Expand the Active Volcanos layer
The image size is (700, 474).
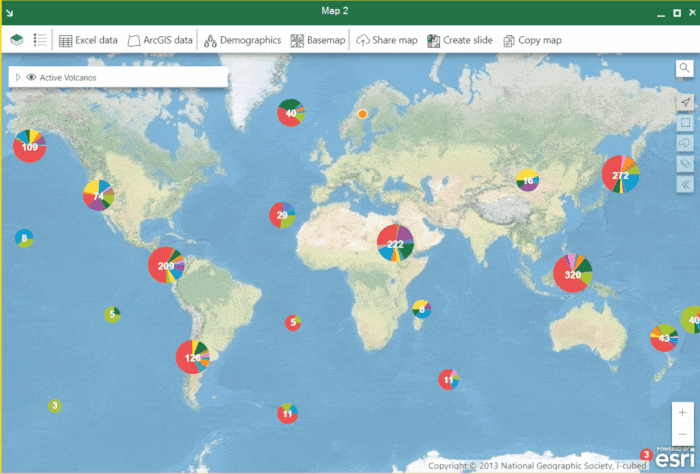[18, 77]
